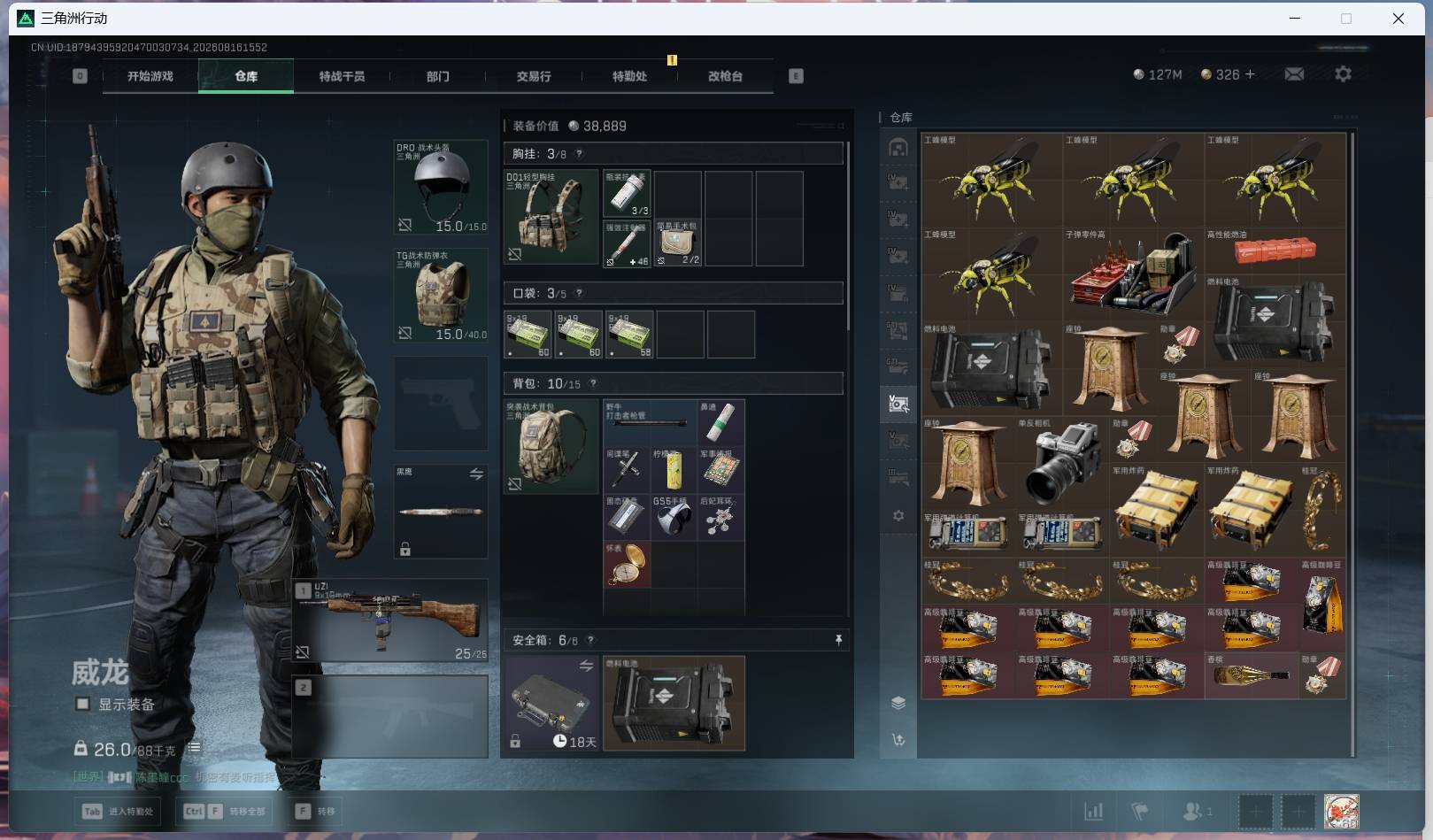Screen dimensions: 1433x840
Task: Select the active 仓库 tab
Action: pos(246,76)
